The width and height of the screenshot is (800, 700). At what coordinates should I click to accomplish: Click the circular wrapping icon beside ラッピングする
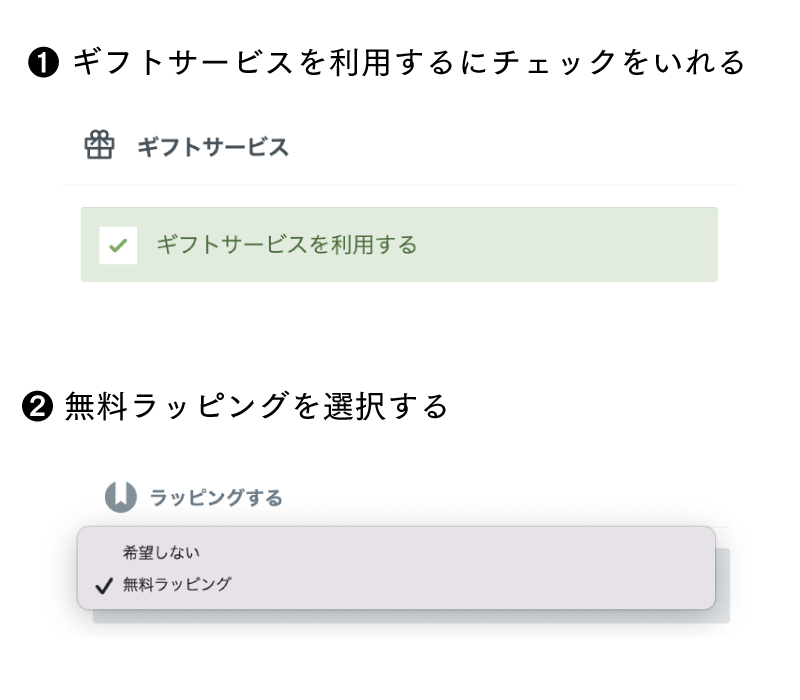coord(121,497)
